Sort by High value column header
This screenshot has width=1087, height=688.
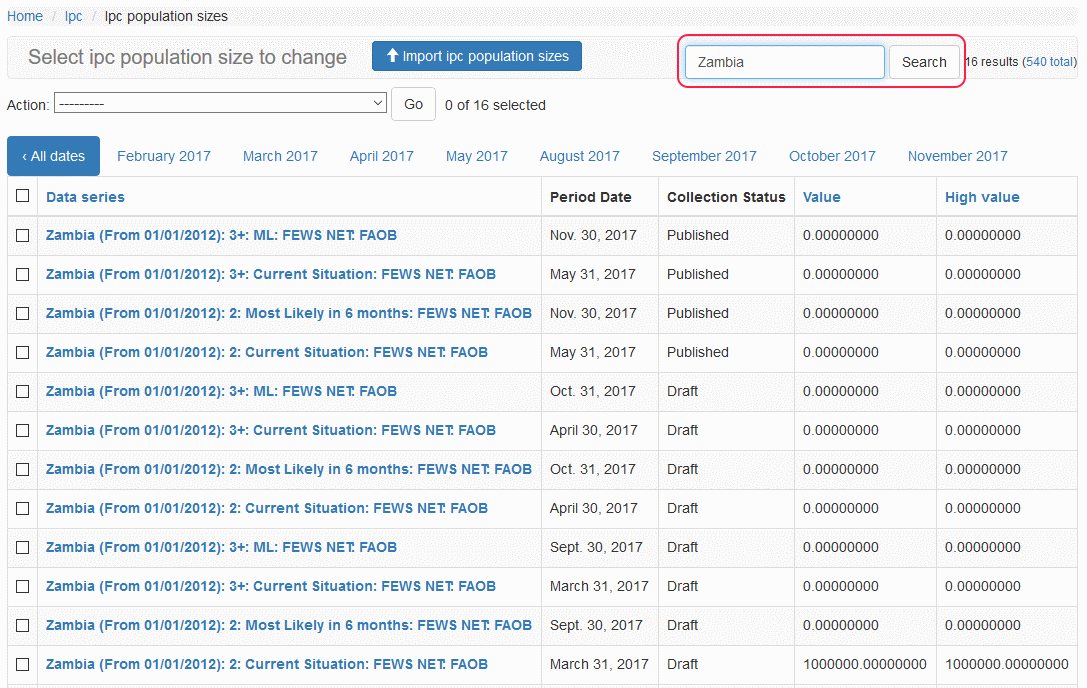pos(982,197)
